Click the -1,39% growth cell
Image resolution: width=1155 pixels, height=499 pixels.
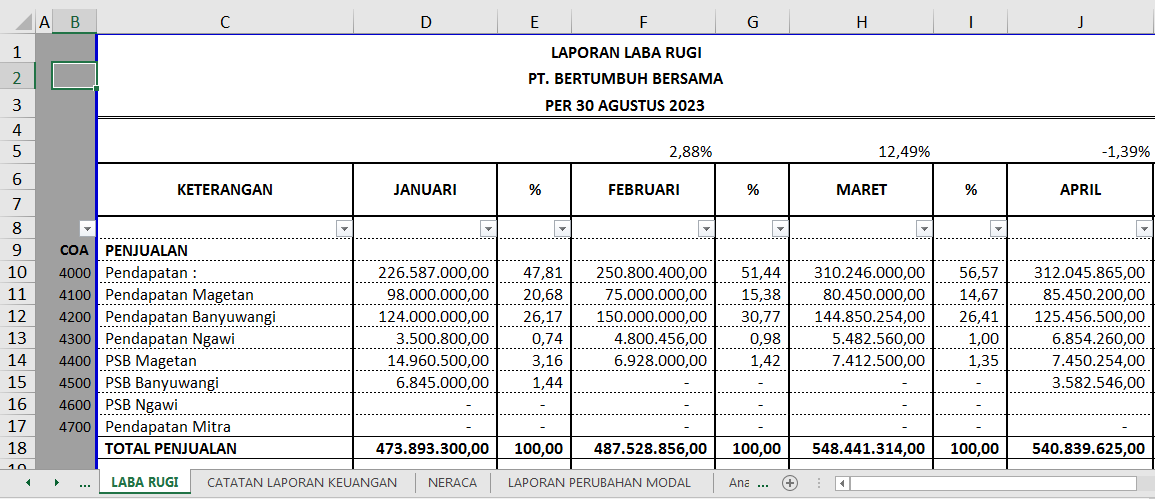[1080, 152]
